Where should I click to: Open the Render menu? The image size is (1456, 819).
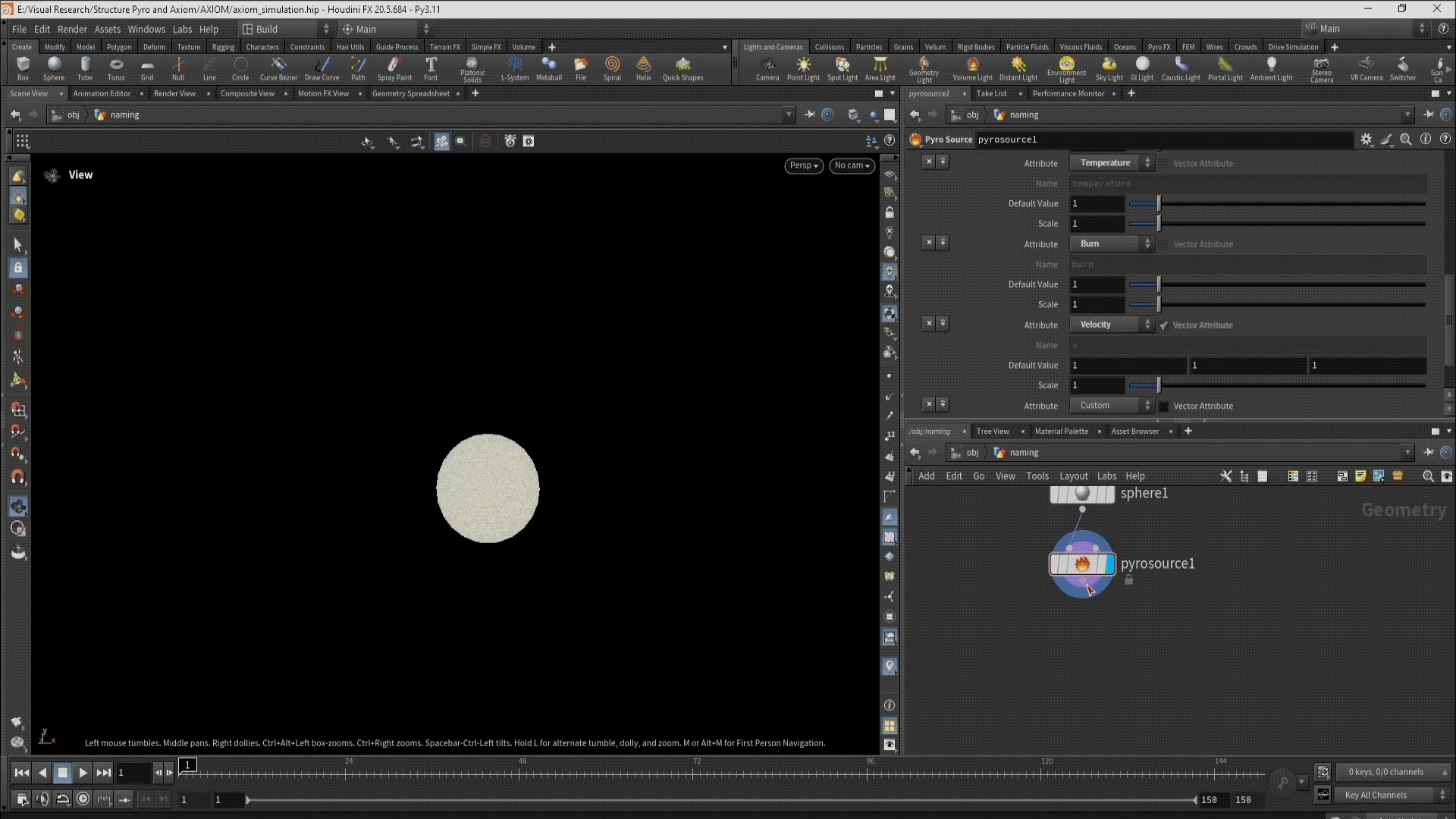point(72,29)
